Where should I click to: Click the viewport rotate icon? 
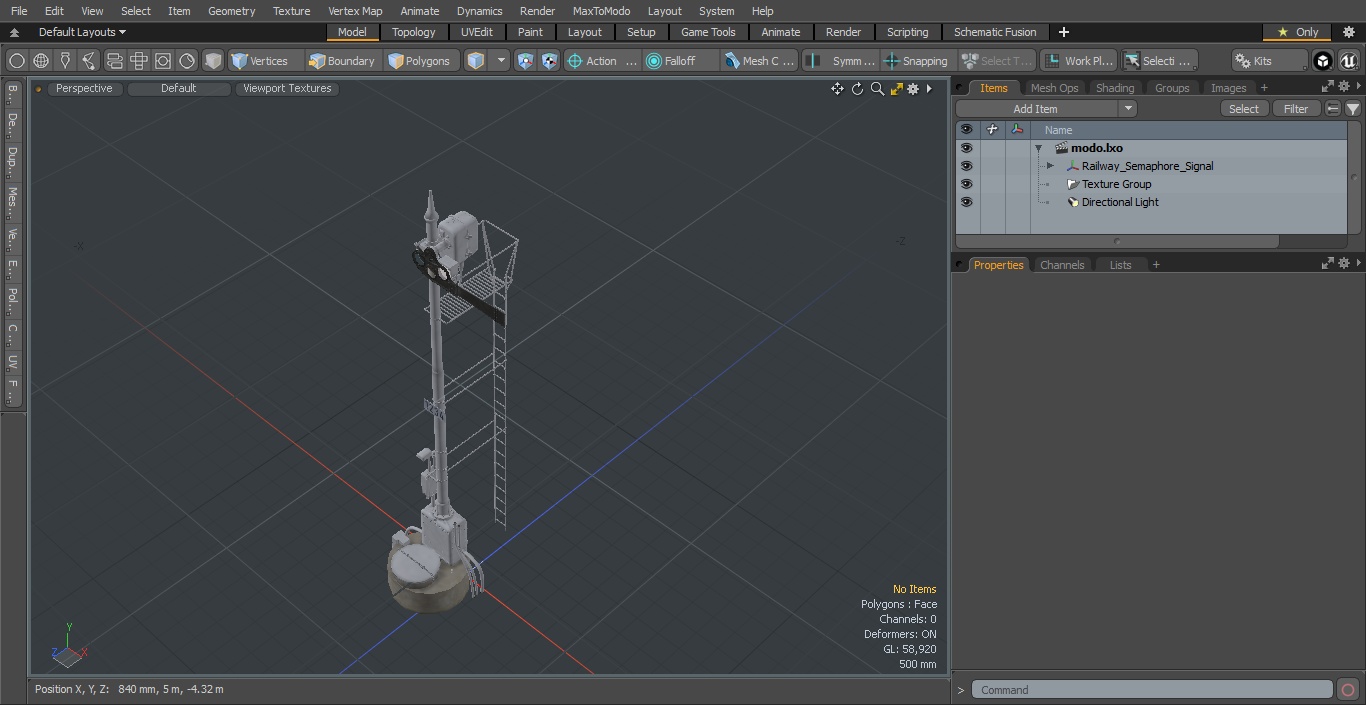point(857,88)
